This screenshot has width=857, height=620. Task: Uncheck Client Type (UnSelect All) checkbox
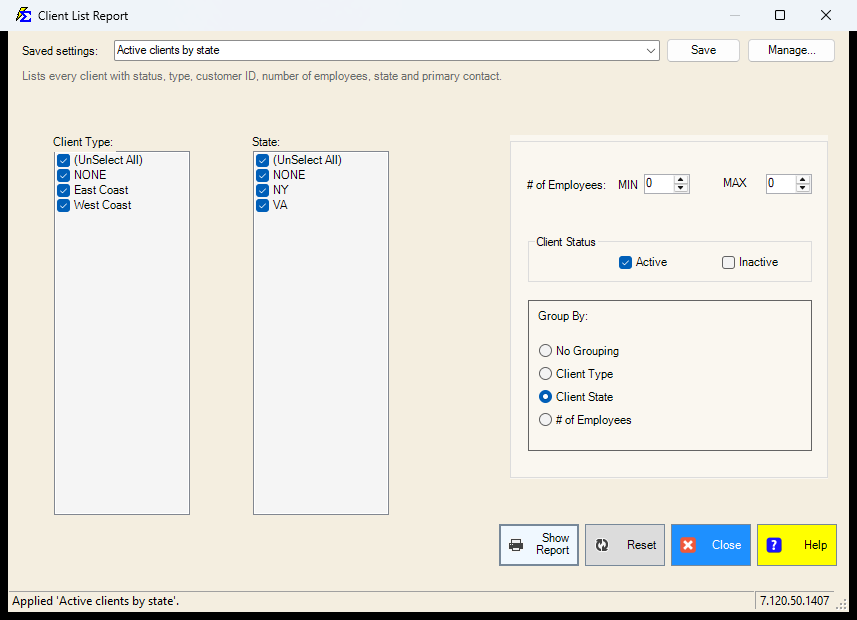tap(63, 160)
